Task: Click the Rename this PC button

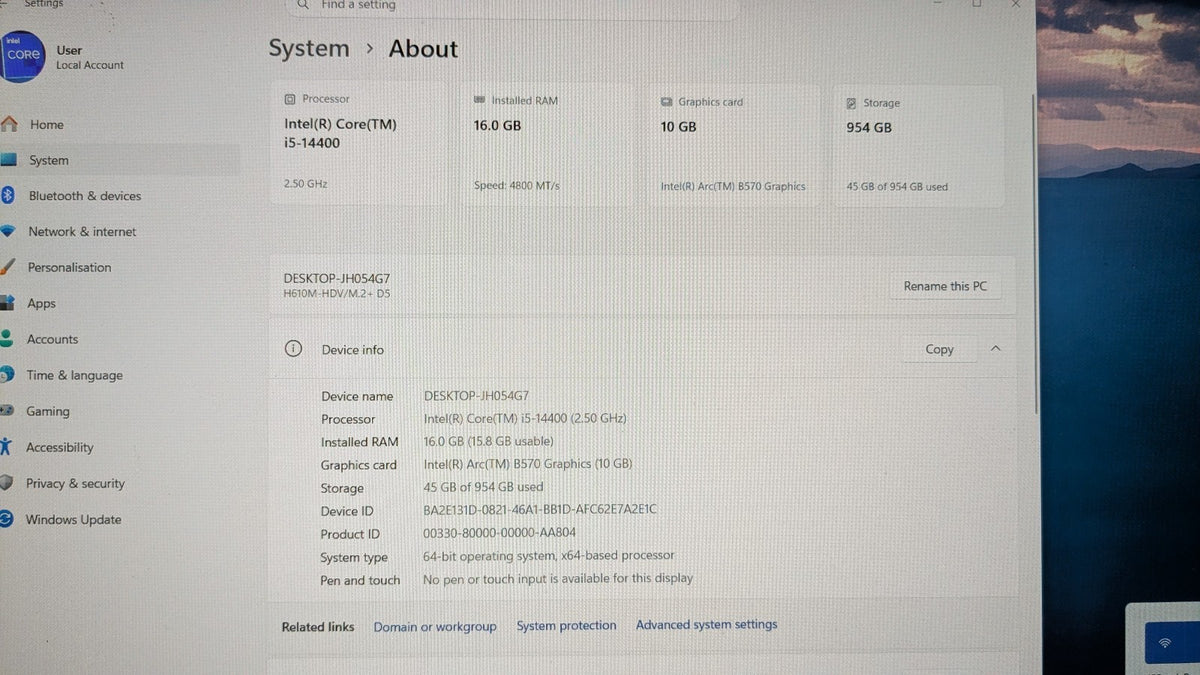Action: [945, 286]
